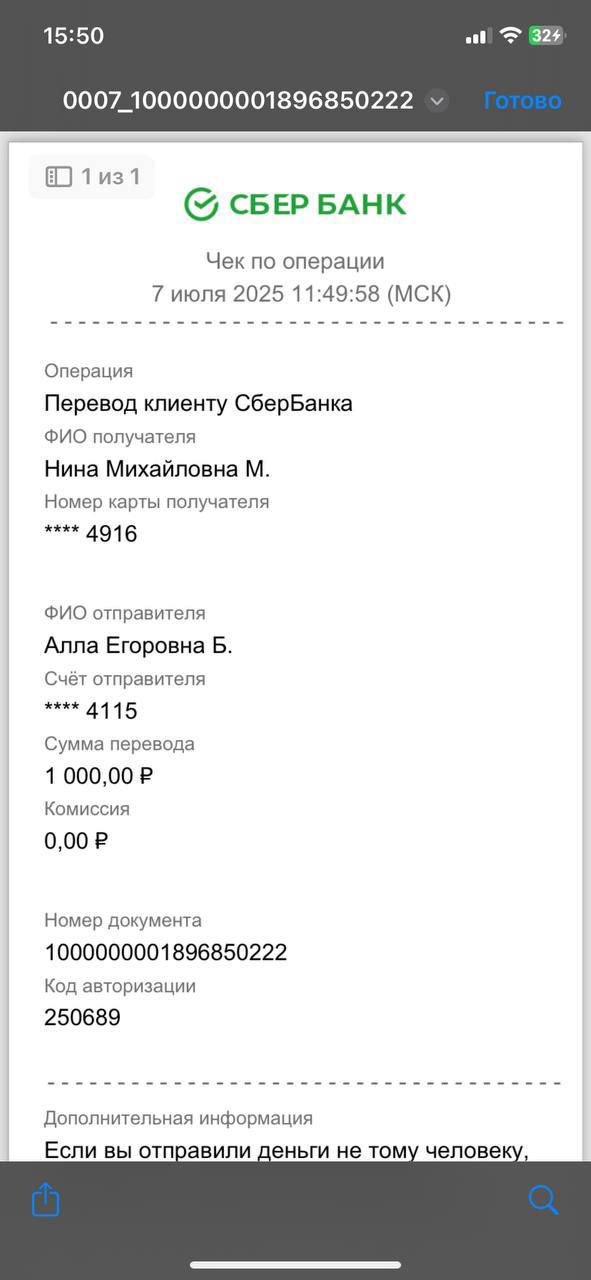591x1280 pixels.
Task: Tap the recipient card number **** 4916
Action: coord(91,534)
